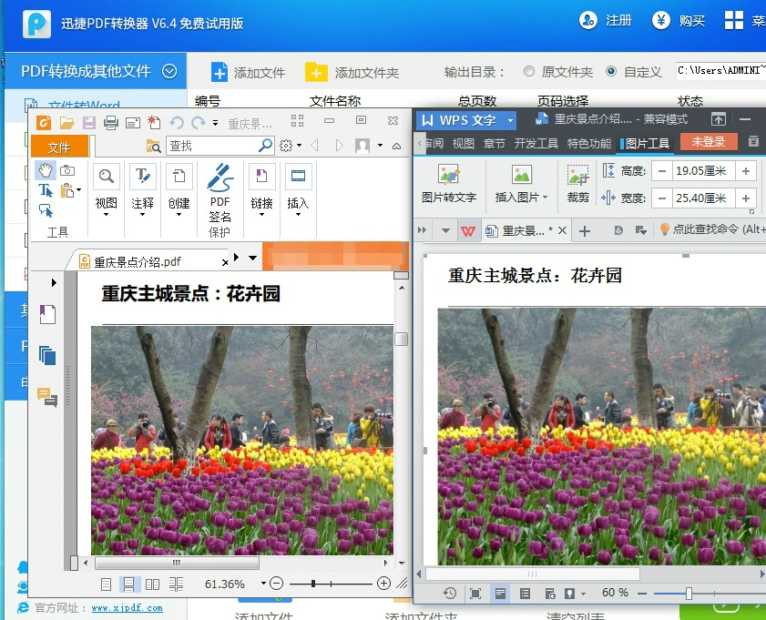766x620 pixels.
Task: Adjust the WPS zoom slider handle
Action: click(x=688, y=593)
